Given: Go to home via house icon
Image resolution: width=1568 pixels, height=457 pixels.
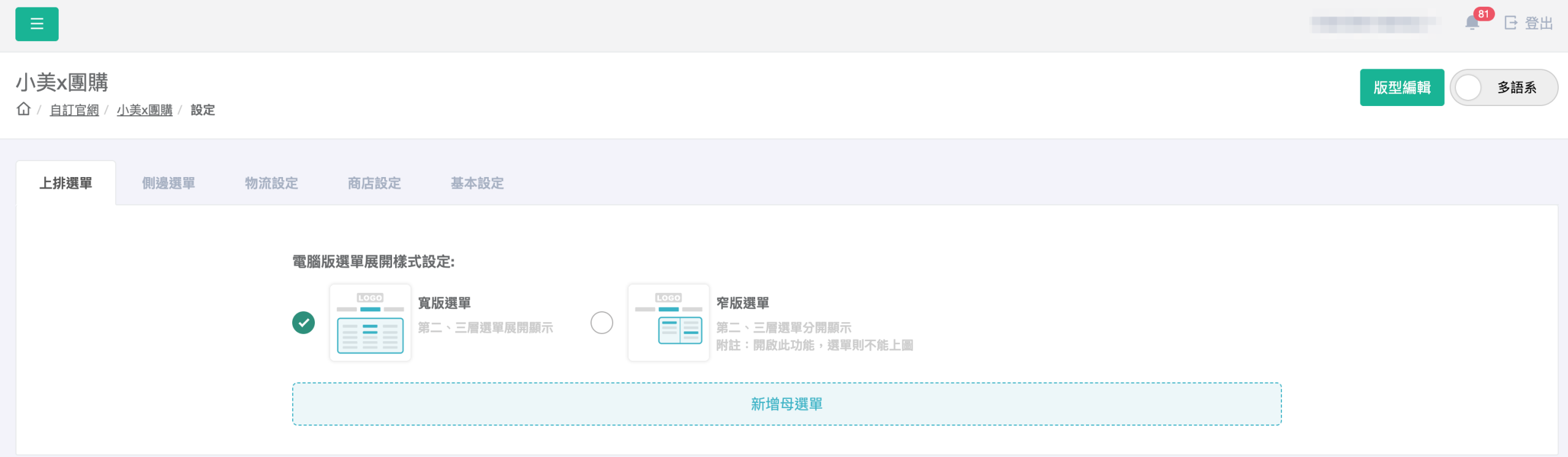Looking at the screenshot, I should (x=23, y=109).
